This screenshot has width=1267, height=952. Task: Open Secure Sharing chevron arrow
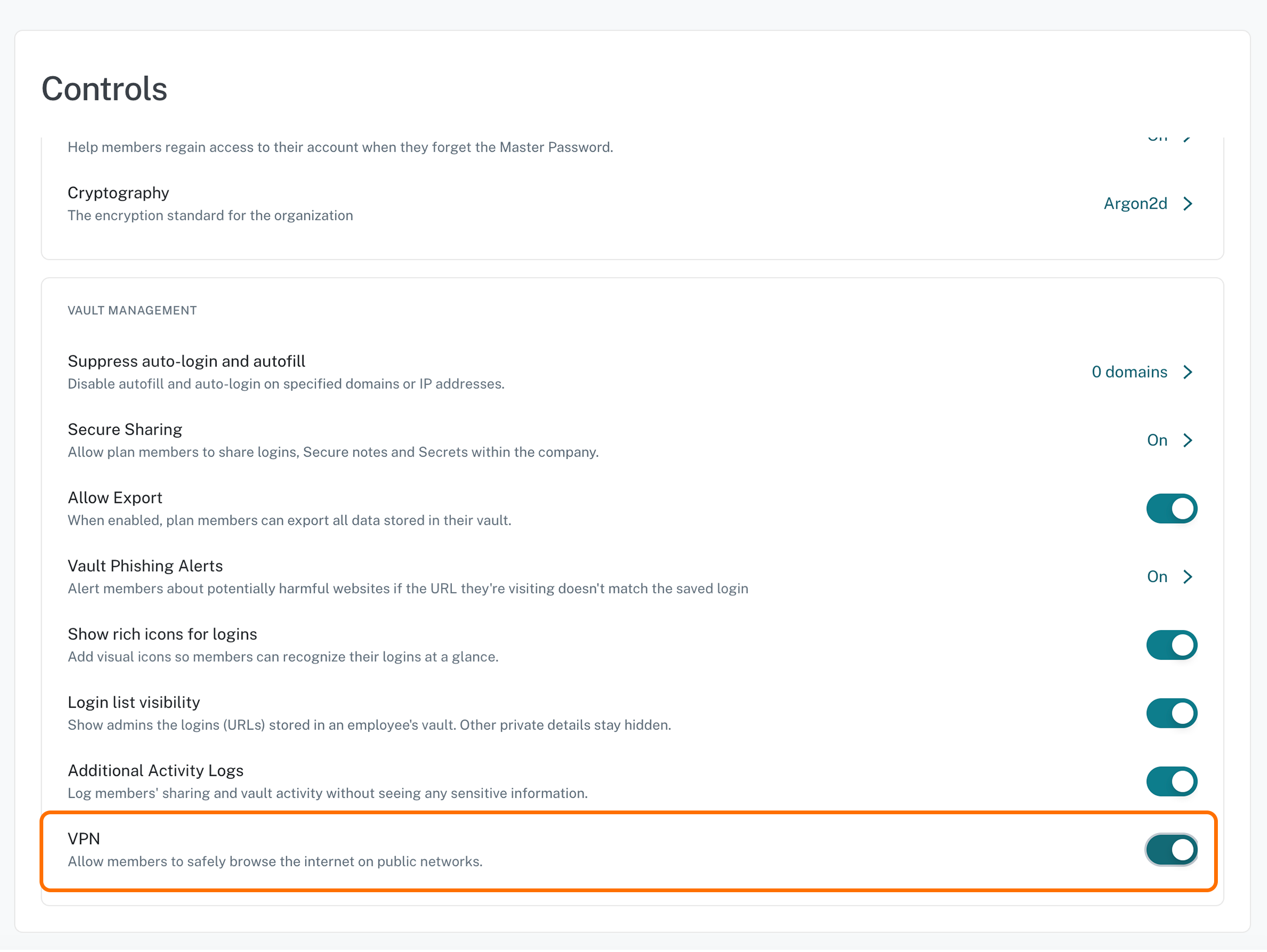(1188, 441)
